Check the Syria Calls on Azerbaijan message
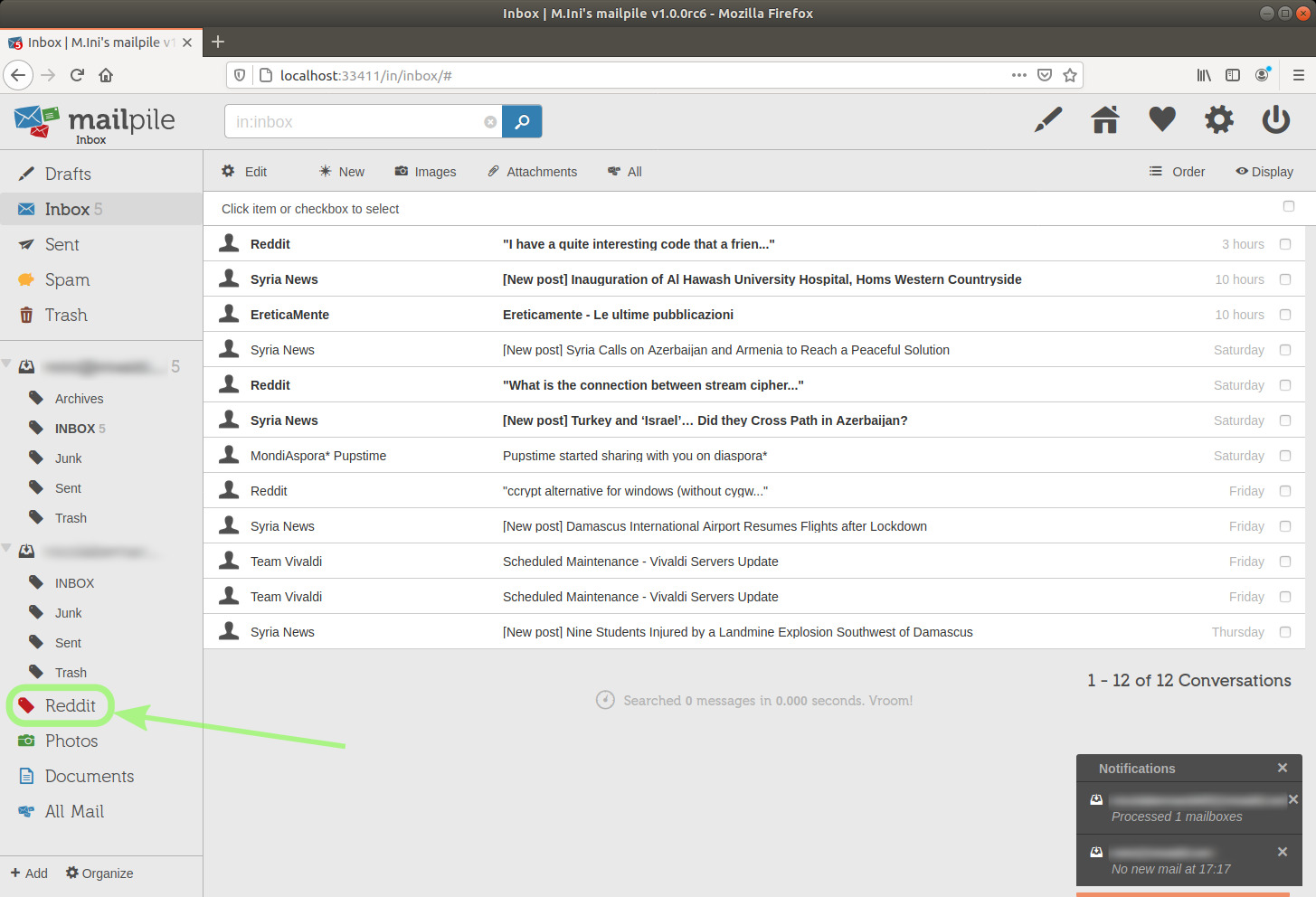The width and height of the screenshot is (1316, 897). pos(1285,350)
